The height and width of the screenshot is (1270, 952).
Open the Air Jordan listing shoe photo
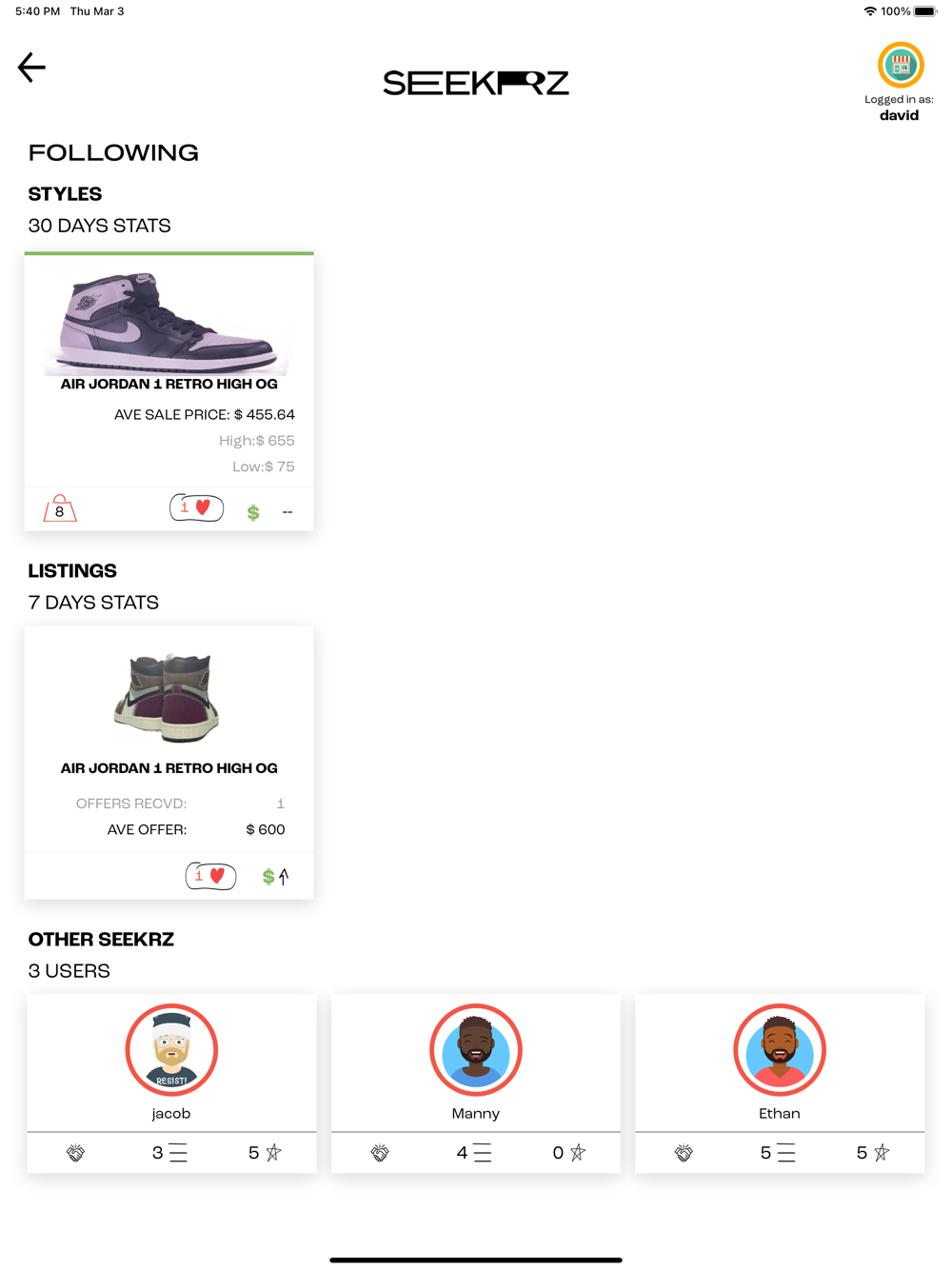click(x=169, y=697)
